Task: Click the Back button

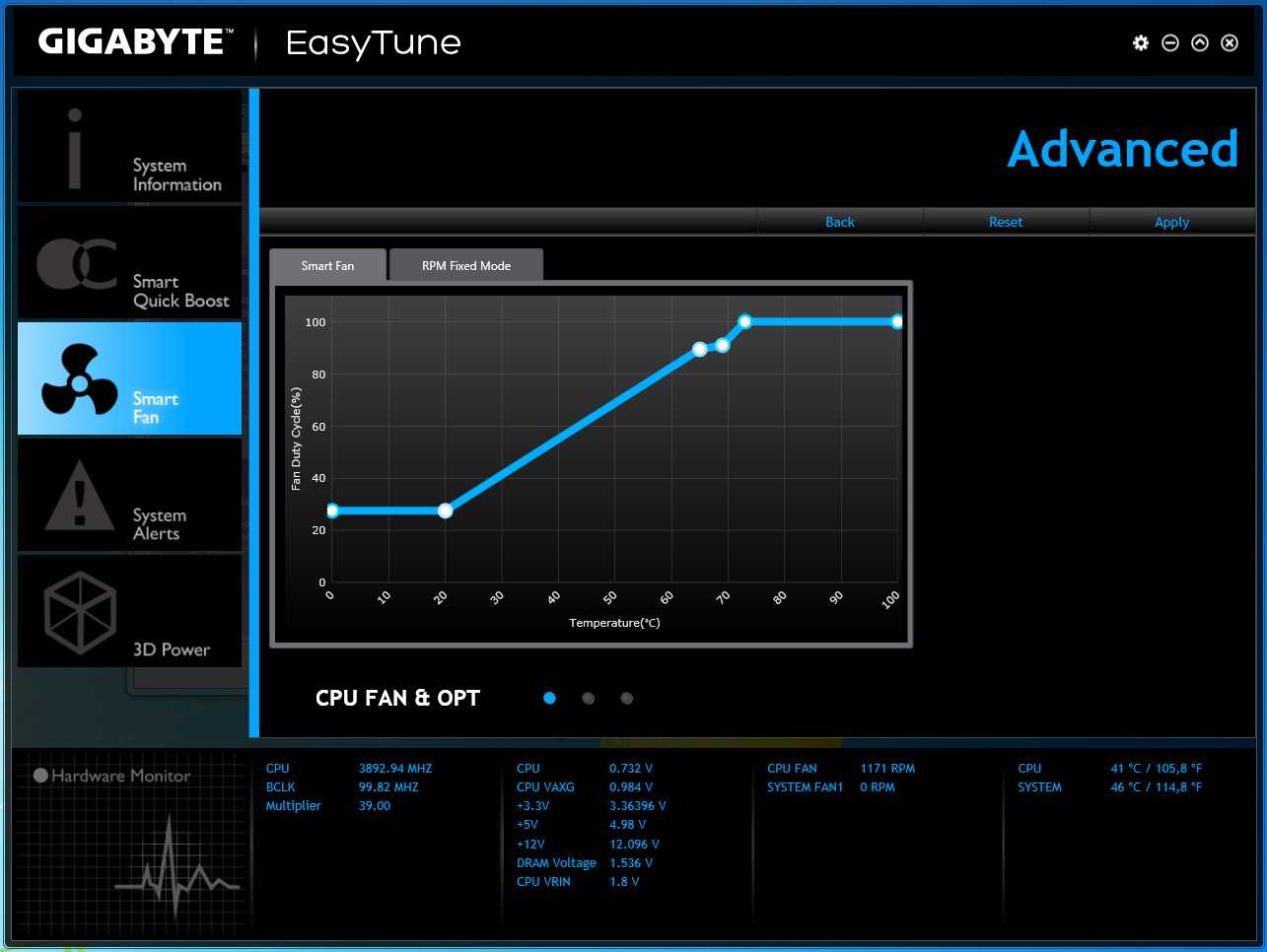Action: 840,222
